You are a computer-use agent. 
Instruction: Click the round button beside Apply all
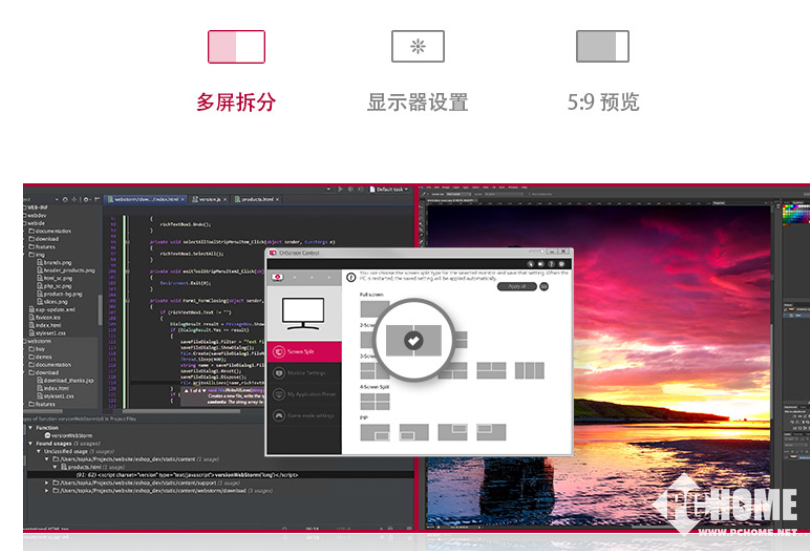(544, 287)
